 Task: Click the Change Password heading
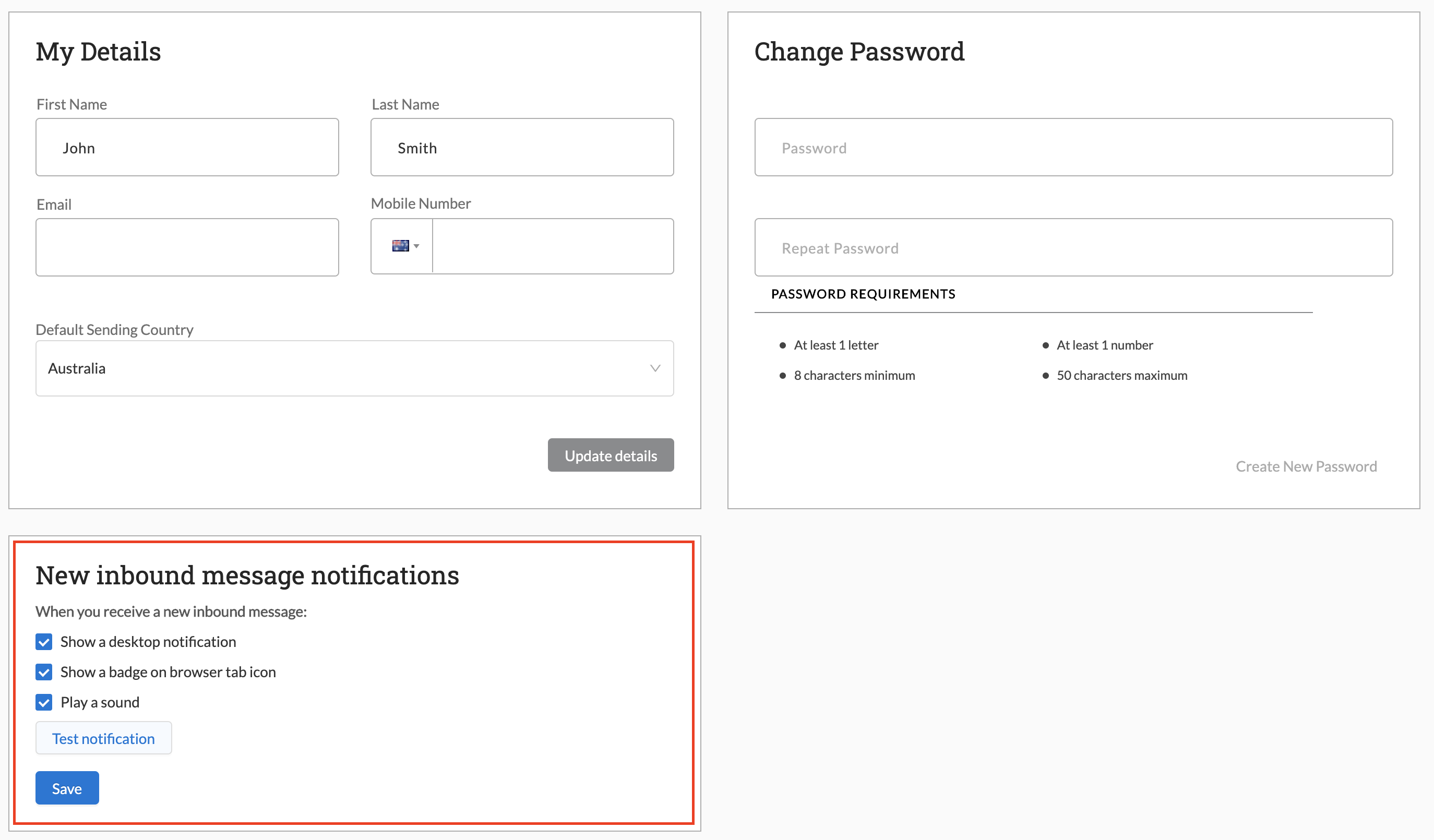pos(859,52)
